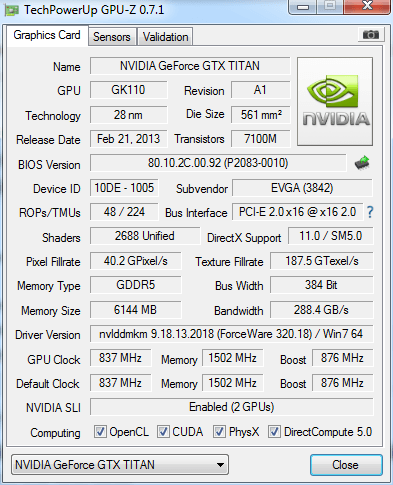
Task: Click the Name field showing GTX TITAN
Action: click(190, 66)
